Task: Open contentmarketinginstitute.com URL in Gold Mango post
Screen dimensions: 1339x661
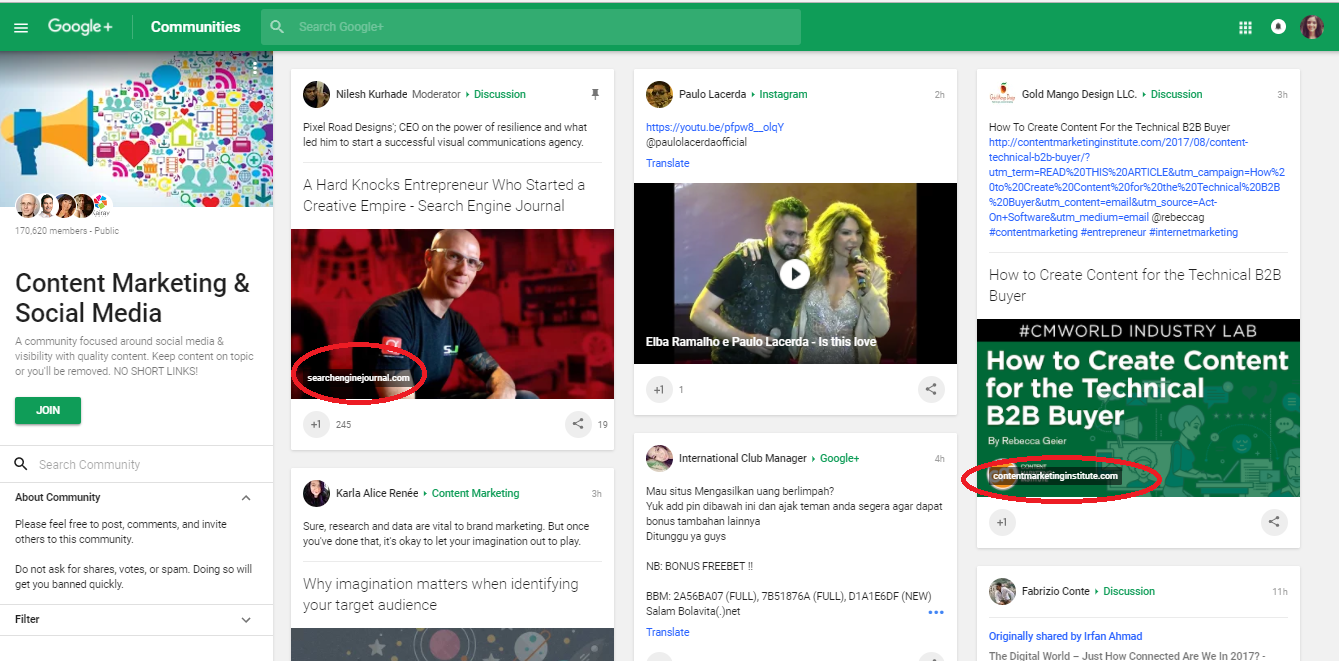Action: point(1137,179)
